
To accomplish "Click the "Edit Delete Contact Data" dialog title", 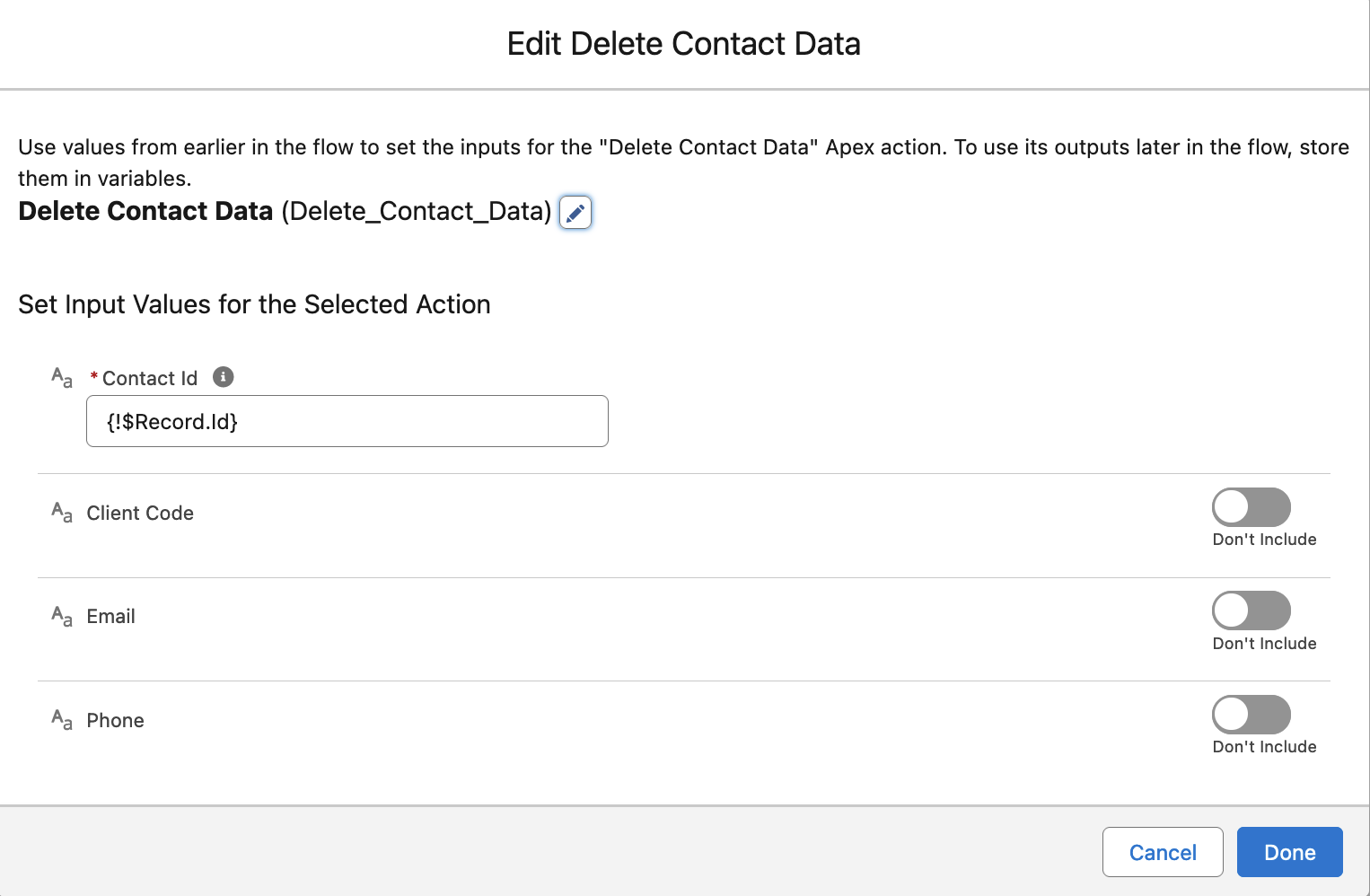I will tap(684, 44).
